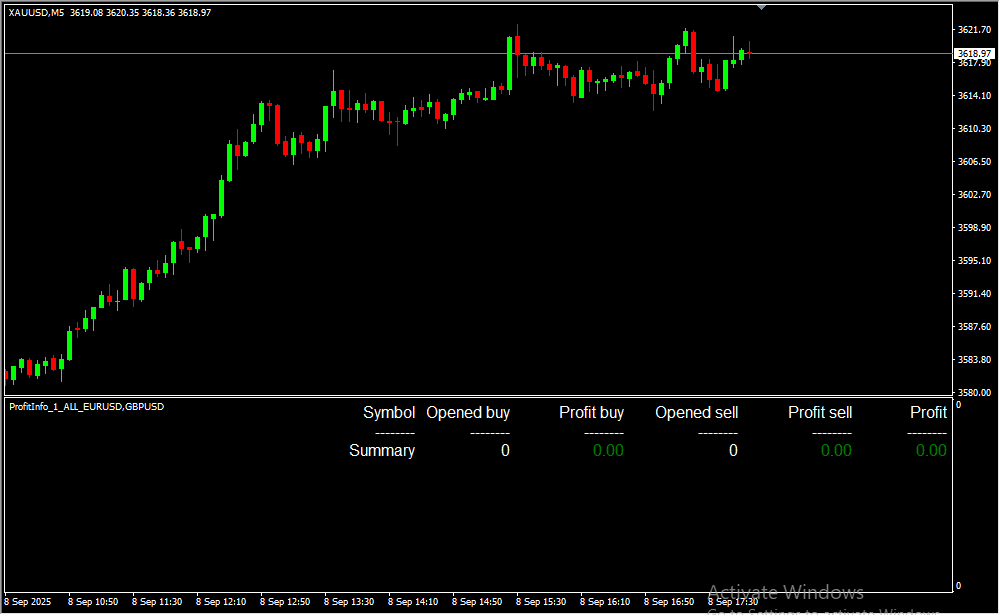Click the 3583.80 price scale label
The image size is (1000, 615).
(x=973, y=360)
